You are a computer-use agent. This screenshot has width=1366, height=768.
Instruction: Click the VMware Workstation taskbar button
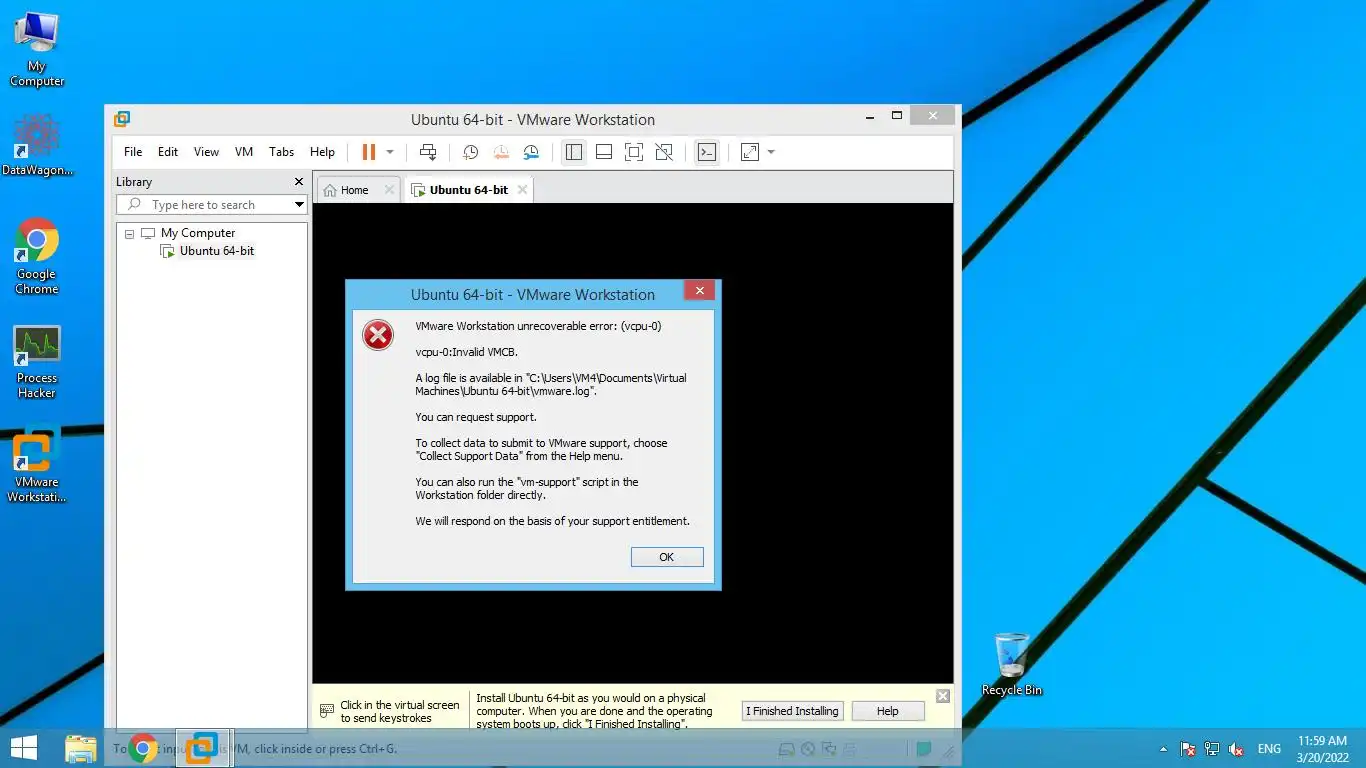tap(204, 748)
